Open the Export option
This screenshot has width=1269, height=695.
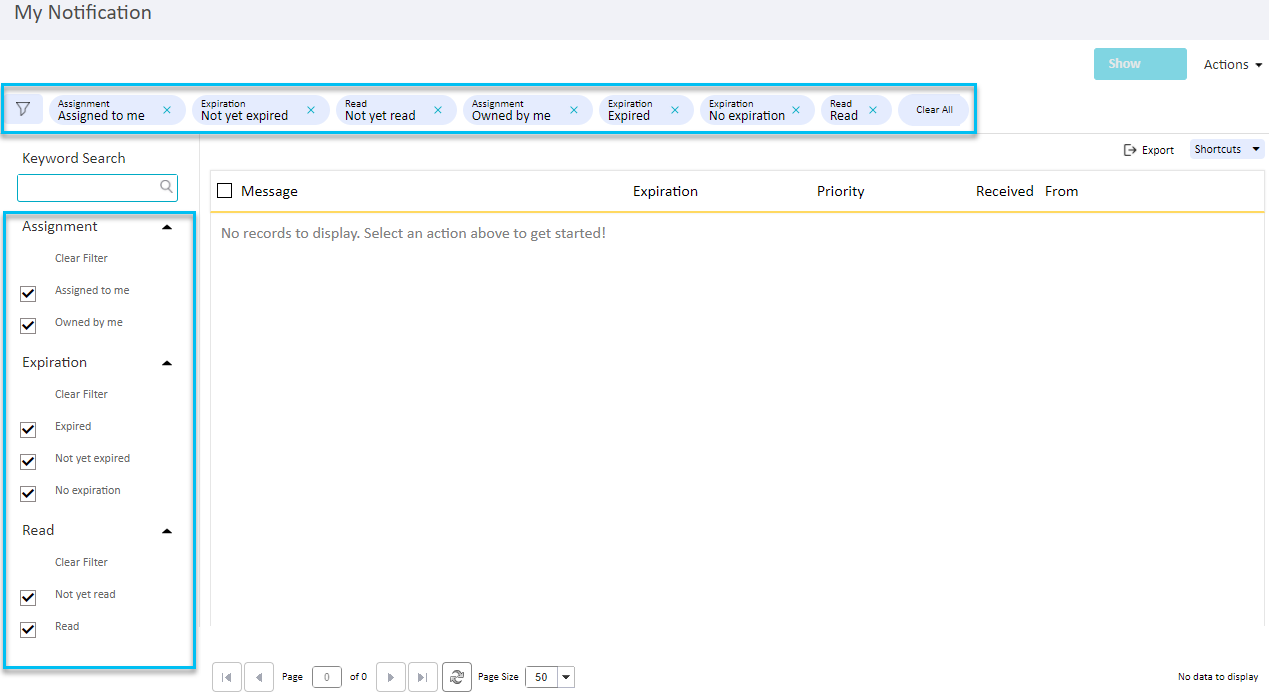tap(1148, 149)
